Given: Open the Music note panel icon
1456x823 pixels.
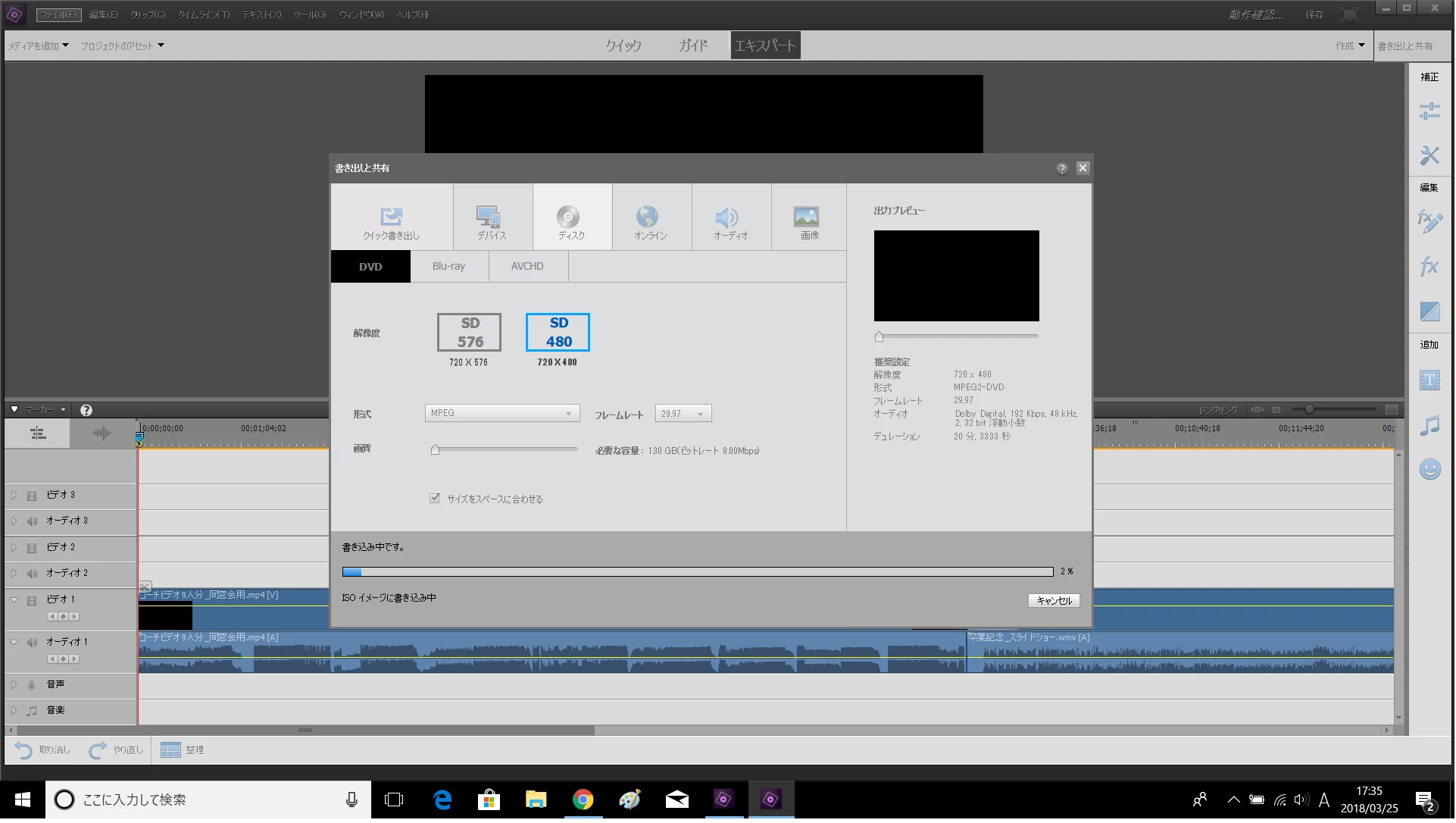Looking at the screenshot, I should tap(1430, 426).
